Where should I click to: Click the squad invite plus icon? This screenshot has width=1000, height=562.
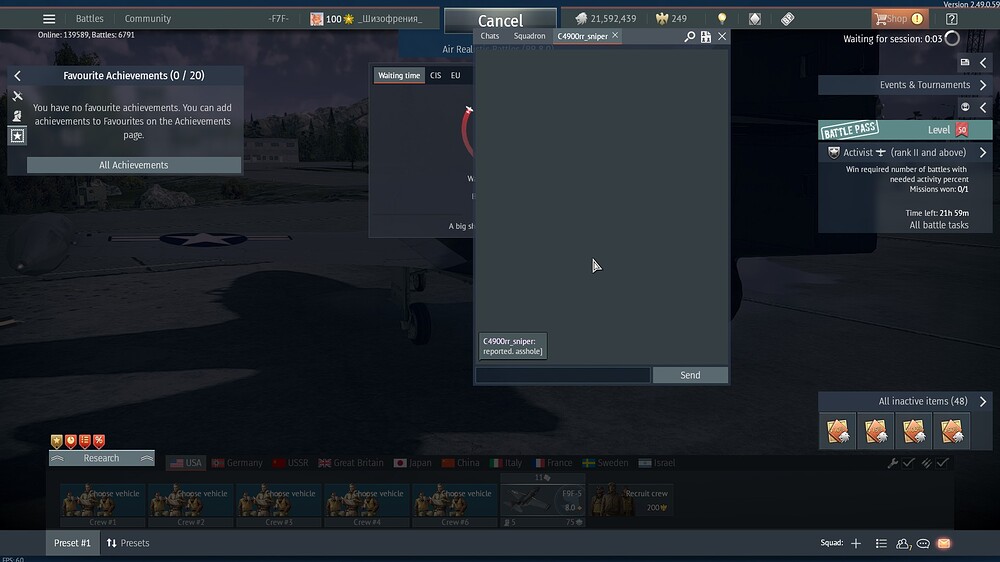[856, 543]
